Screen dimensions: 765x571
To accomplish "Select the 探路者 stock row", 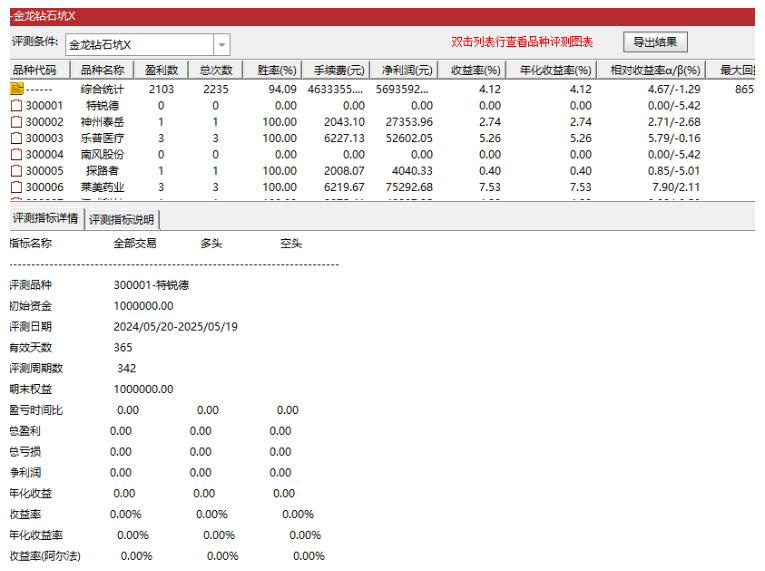I will [x=102, y=171].
